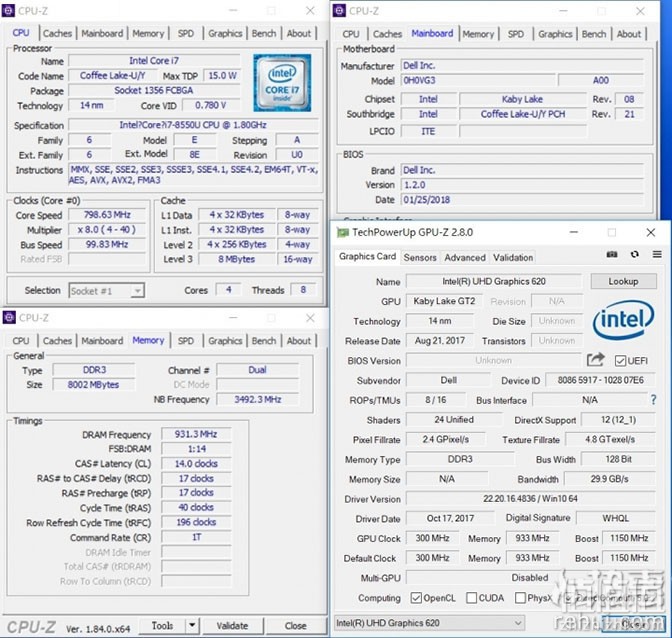Select SPD tab in CPU-Z Timings window
This screenshot has width=672, height=638.
pos(186,341)
